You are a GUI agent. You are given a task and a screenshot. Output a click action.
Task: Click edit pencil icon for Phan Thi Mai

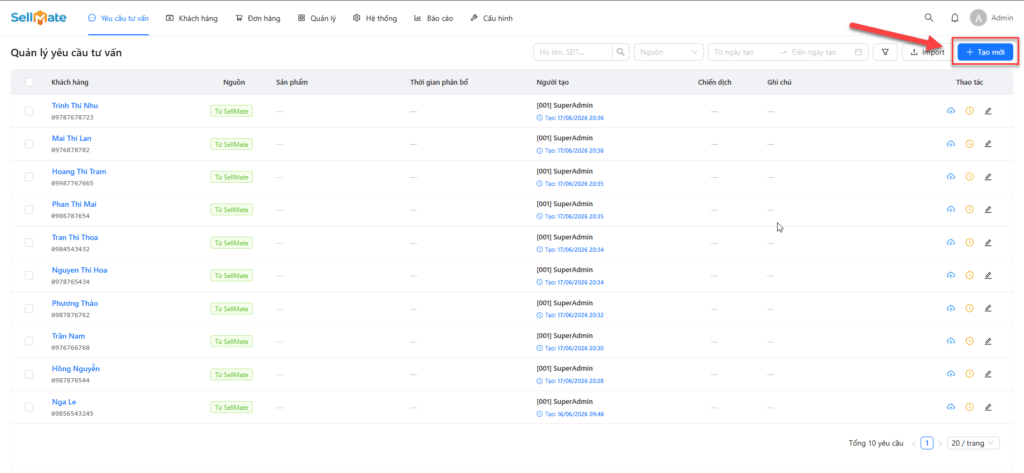tap(987, 209)
